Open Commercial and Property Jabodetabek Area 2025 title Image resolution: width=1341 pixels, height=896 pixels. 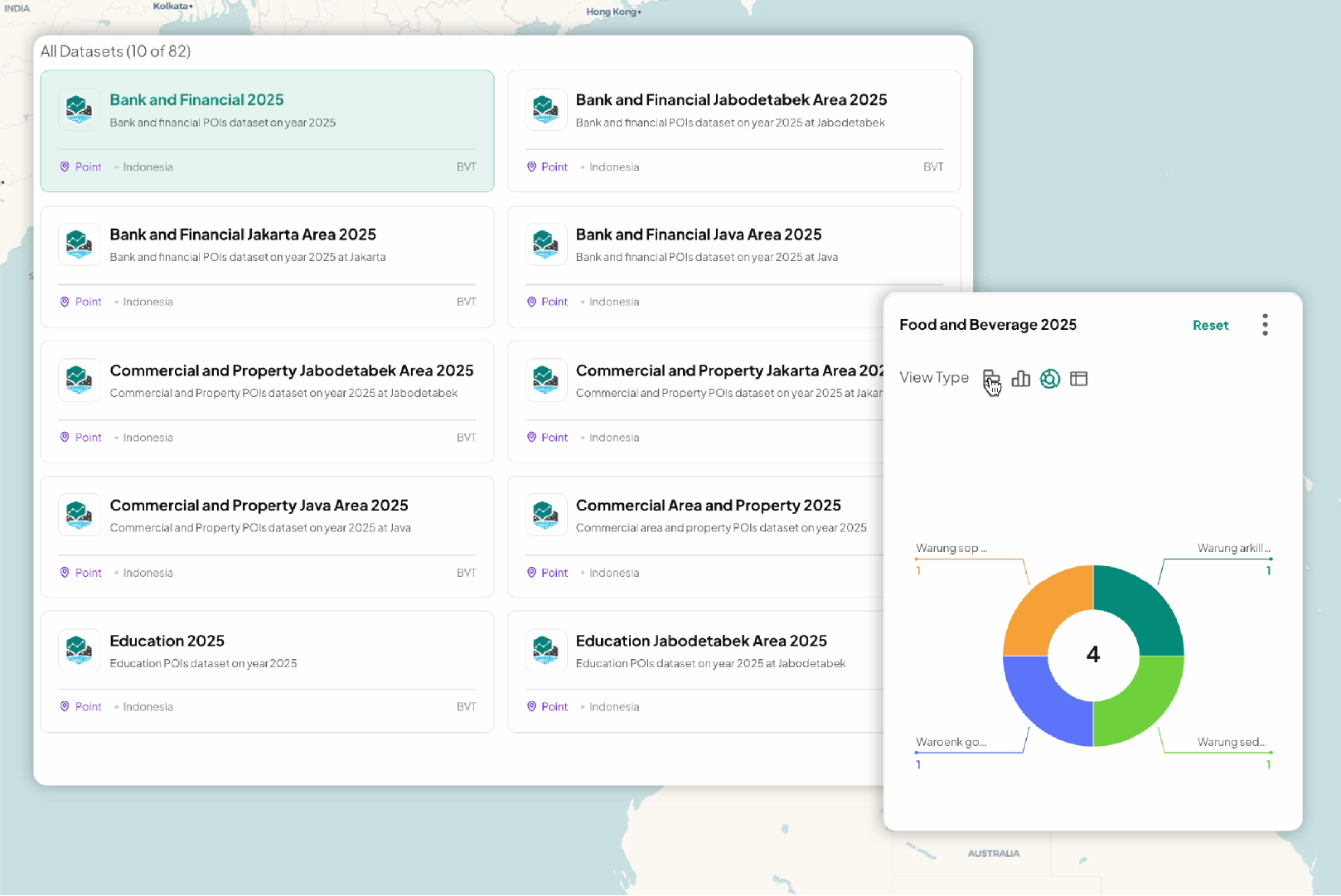pos(292,371)
